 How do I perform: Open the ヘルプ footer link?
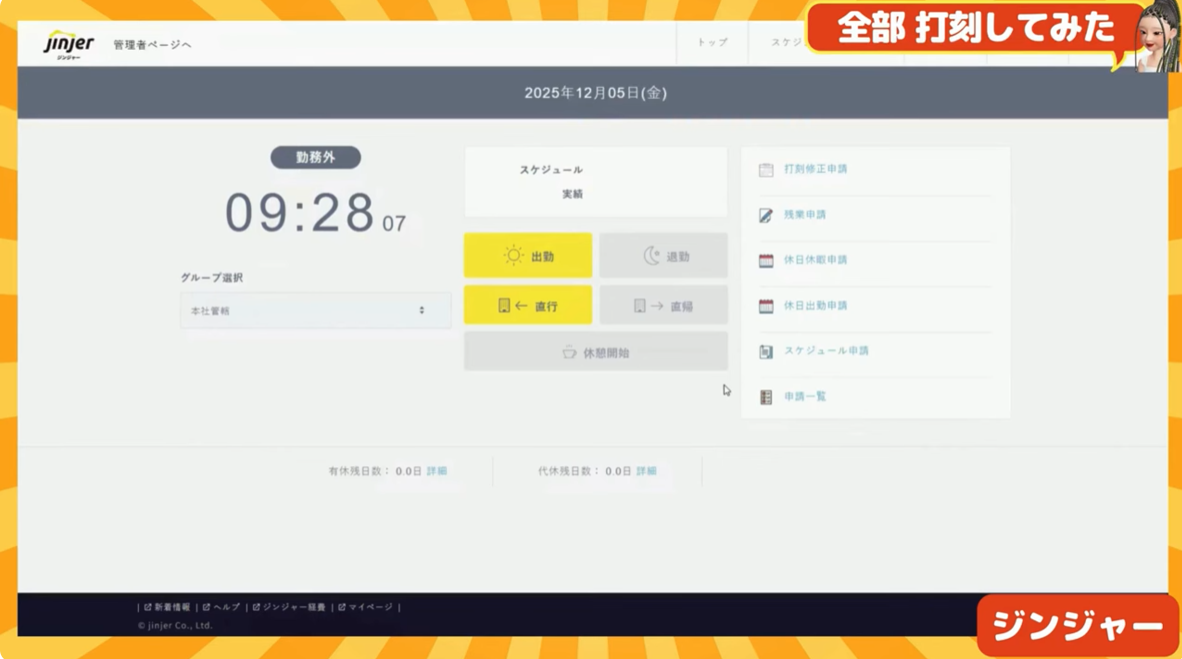coord(222,607)
